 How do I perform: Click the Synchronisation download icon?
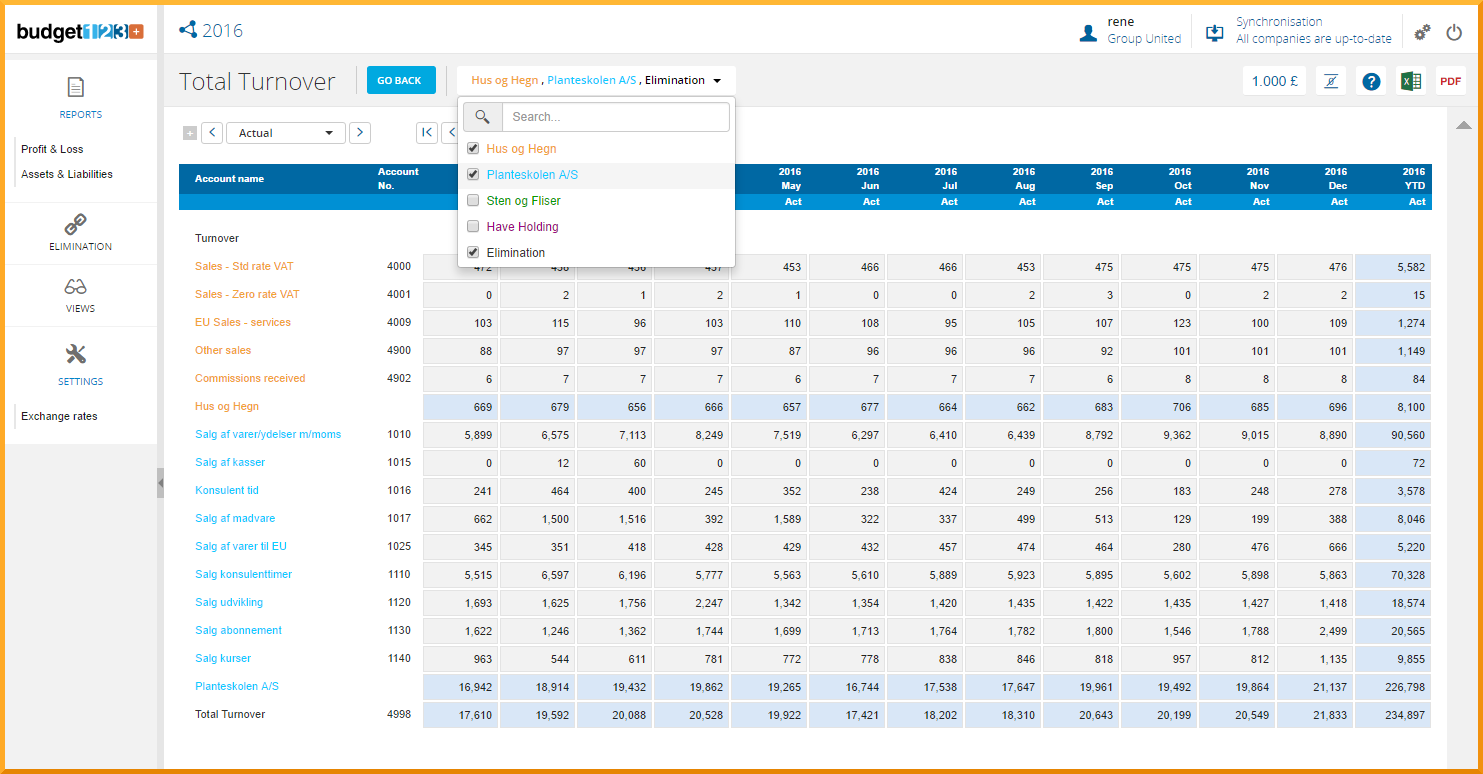1215,32
